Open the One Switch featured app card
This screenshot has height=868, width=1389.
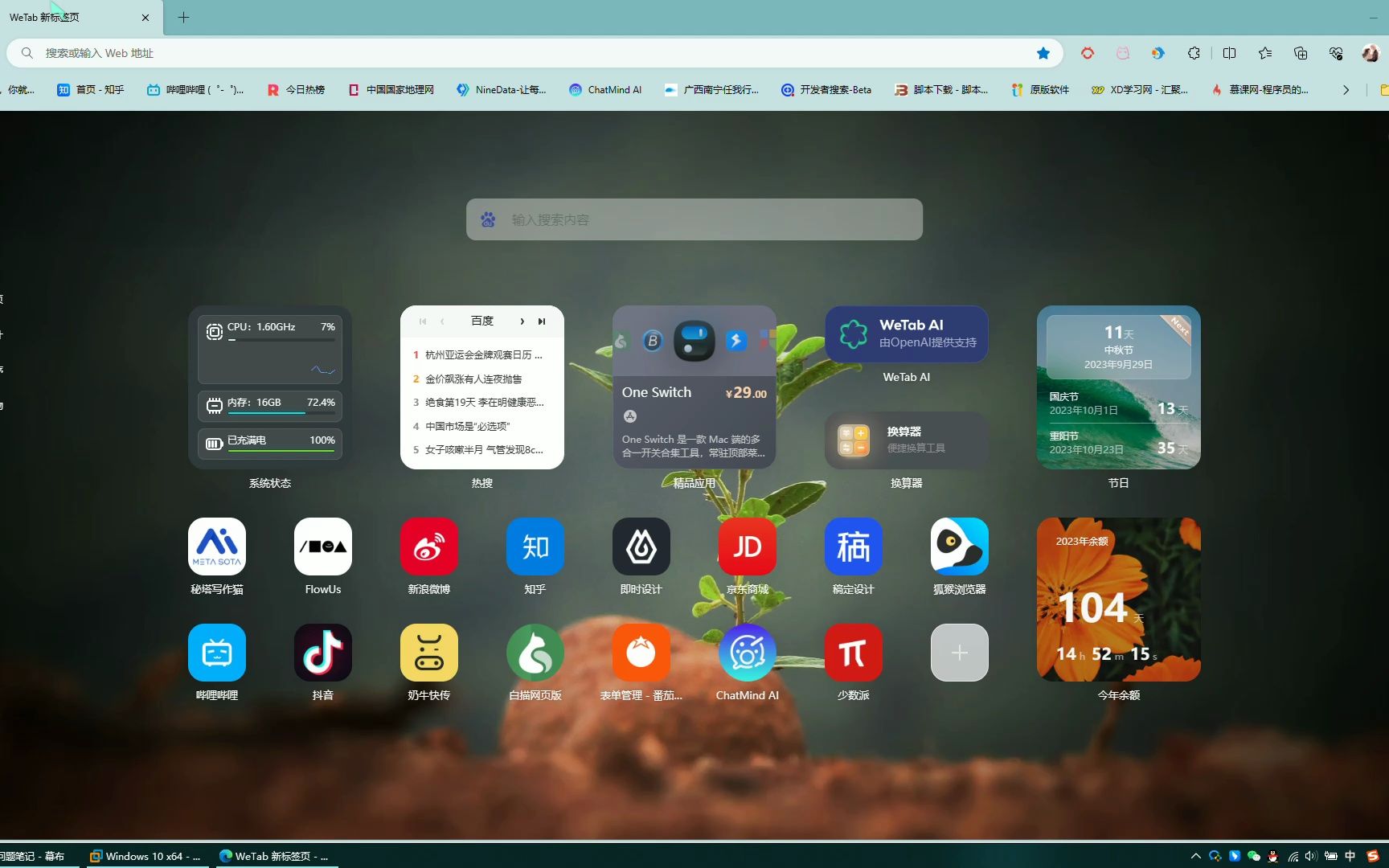694,387
